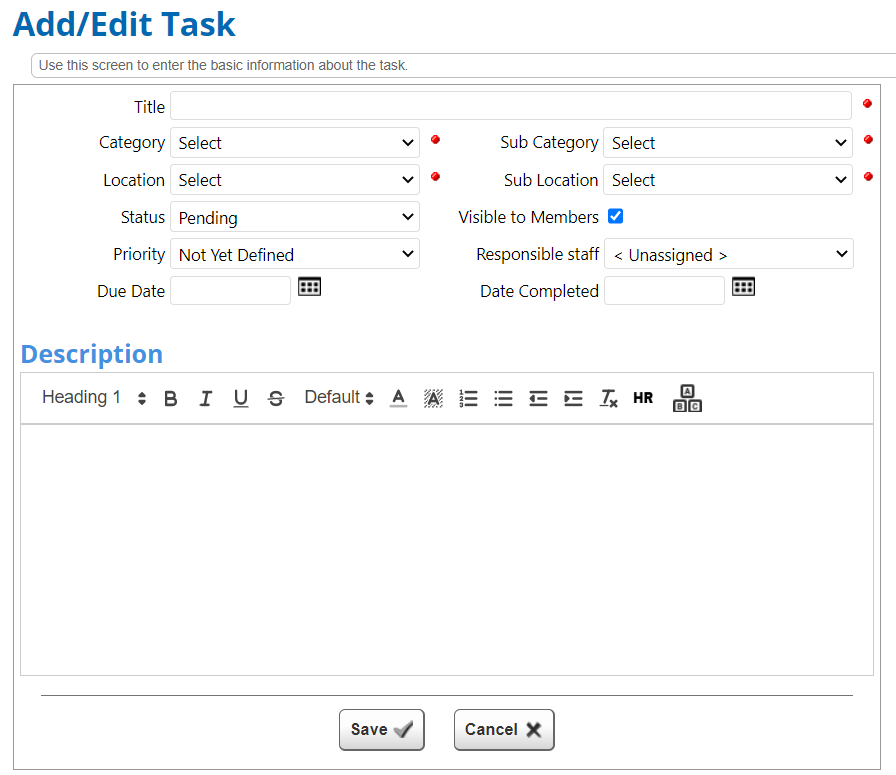Screen dimensions: 896x775
Task: Decrease text indent in the editor
Action: 538,397
